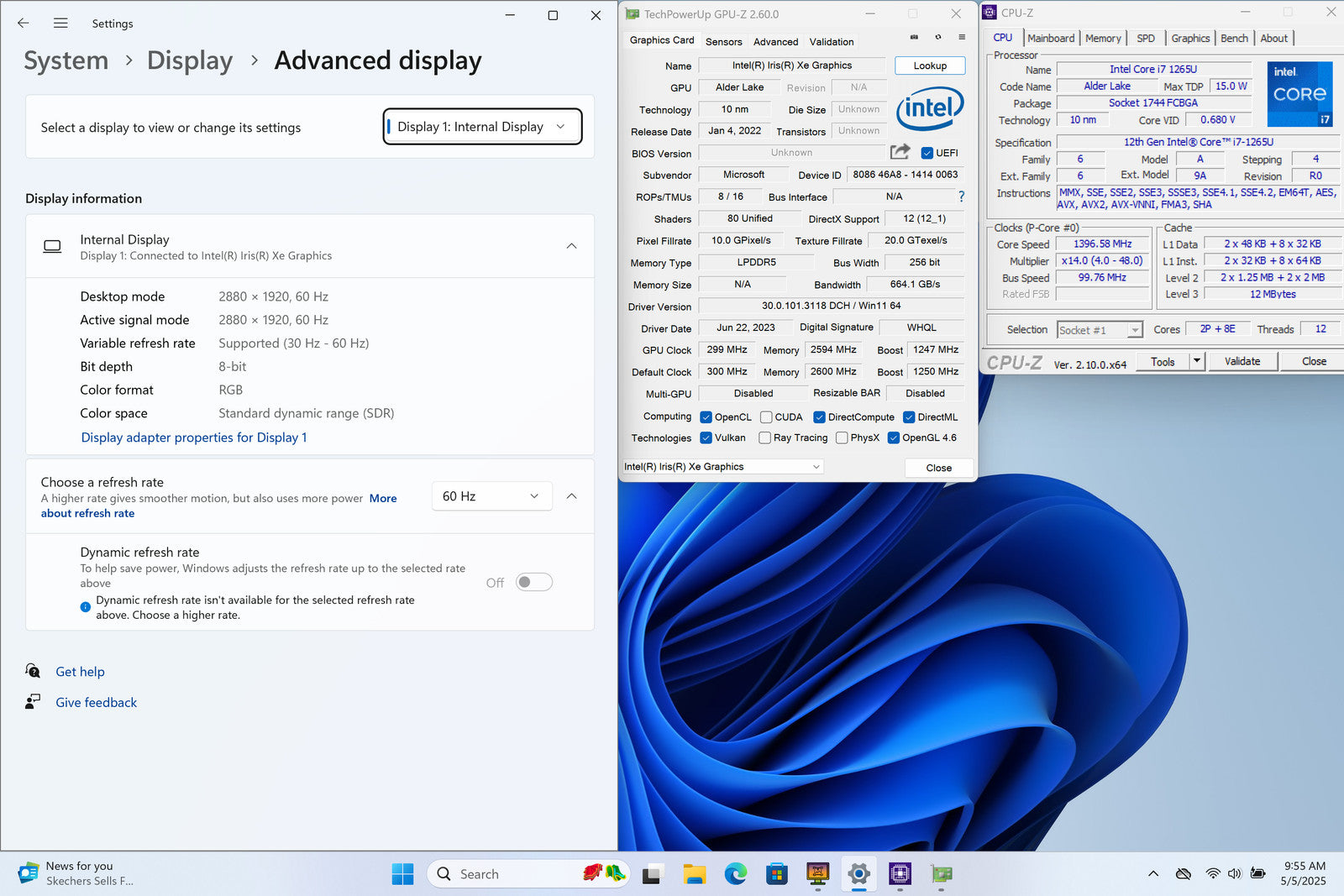Open Microsoft Edge from the taskbar
The height and width of the screenshot is (896, 1344).
[x=736, y=874]
